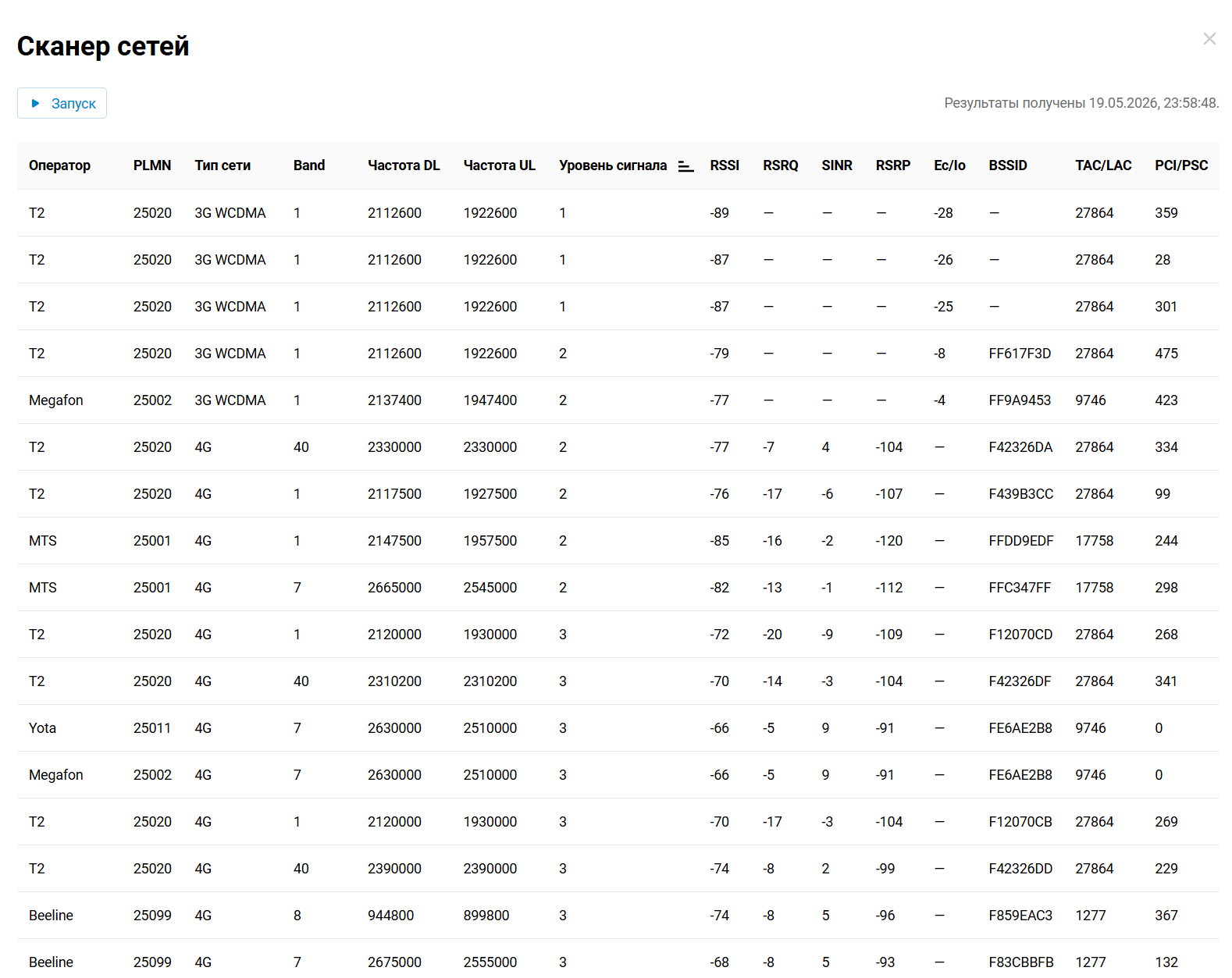Click the MTS band 7 row
1232x978 pixels.
click(x=618, y=588)
